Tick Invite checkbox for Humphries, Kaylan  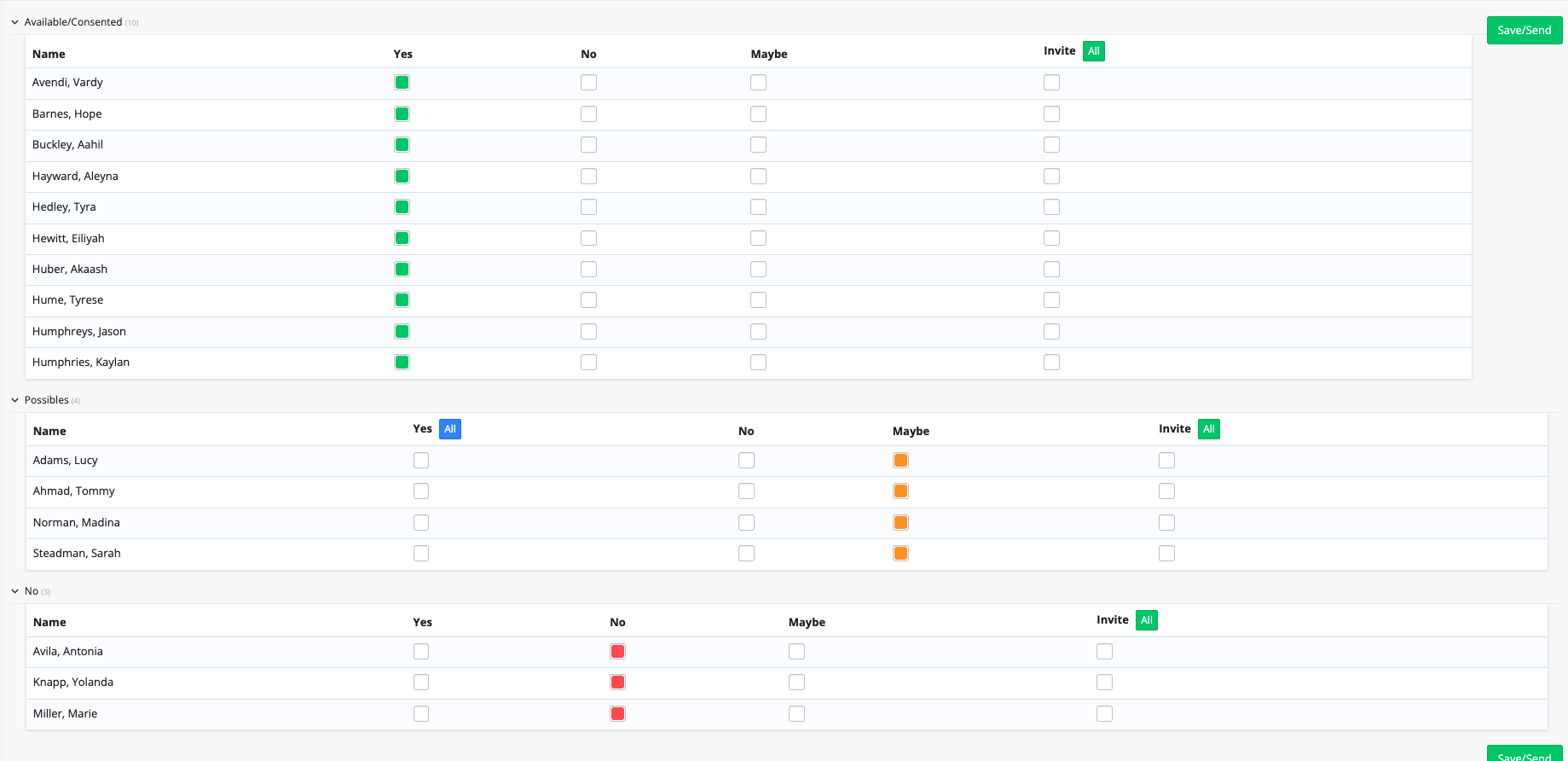coord(1051,363)
